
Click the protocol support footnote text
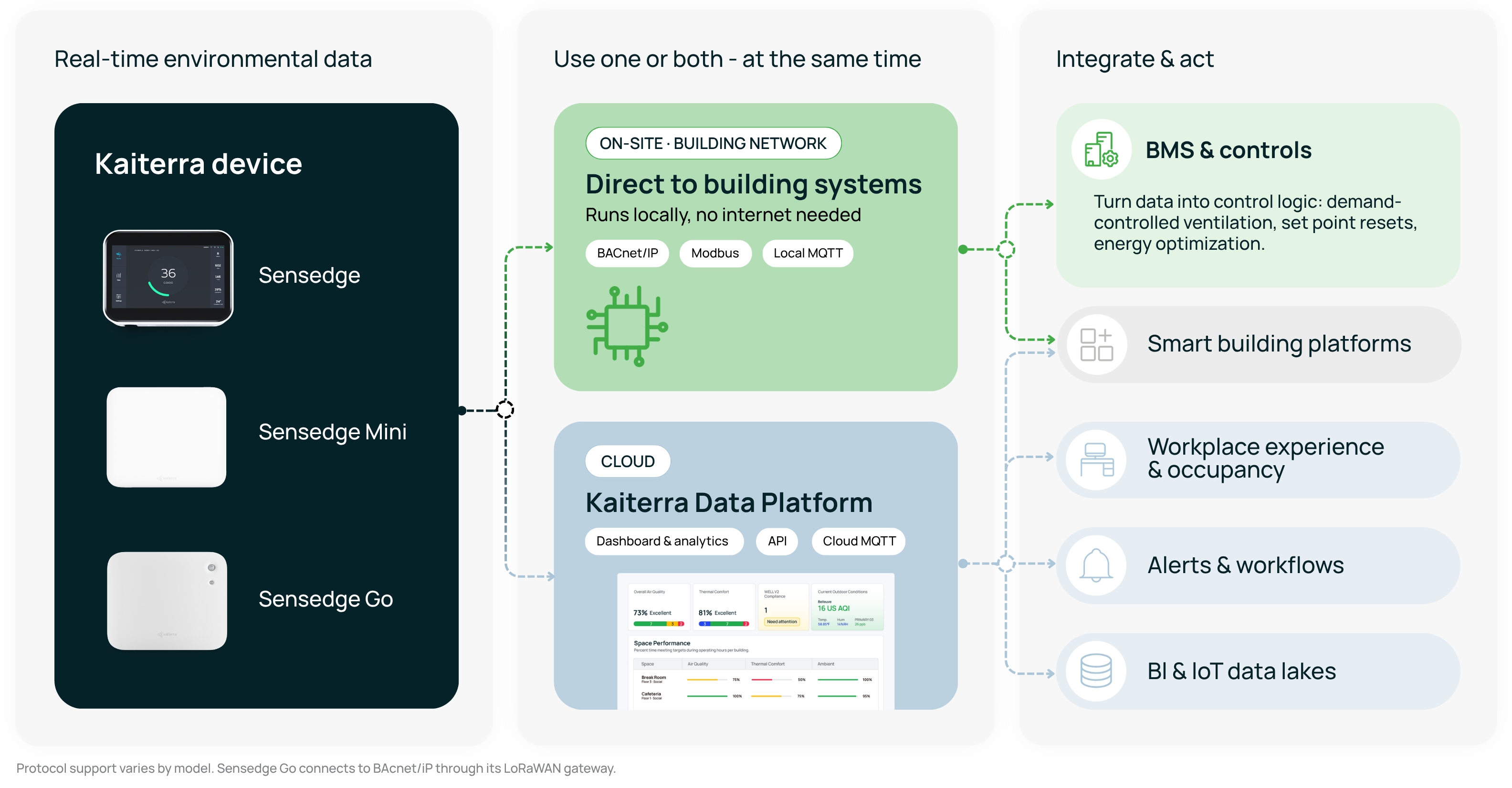tap(316, 768)
